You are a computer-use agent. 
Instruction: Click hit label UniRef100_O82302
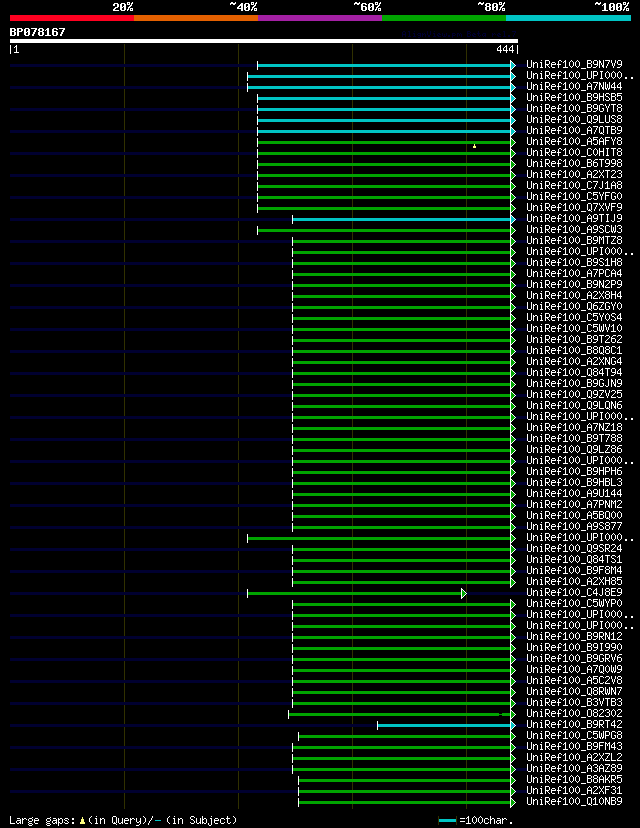[x=574, y=713]
